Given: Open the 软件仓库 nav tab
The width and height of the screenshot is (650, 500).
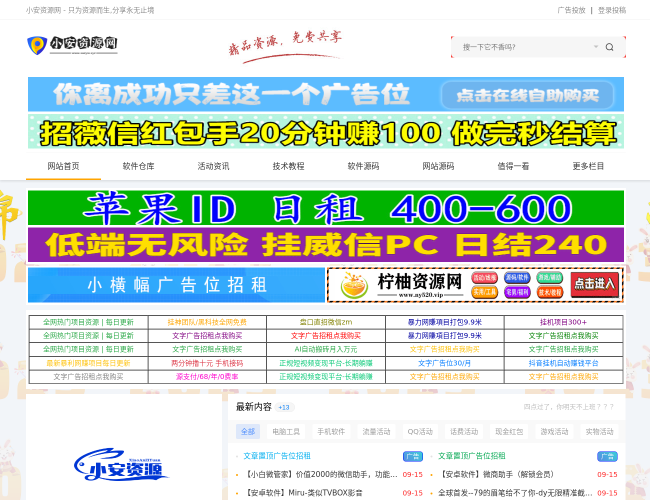Looking at the screenshot, I should [138, 166].
